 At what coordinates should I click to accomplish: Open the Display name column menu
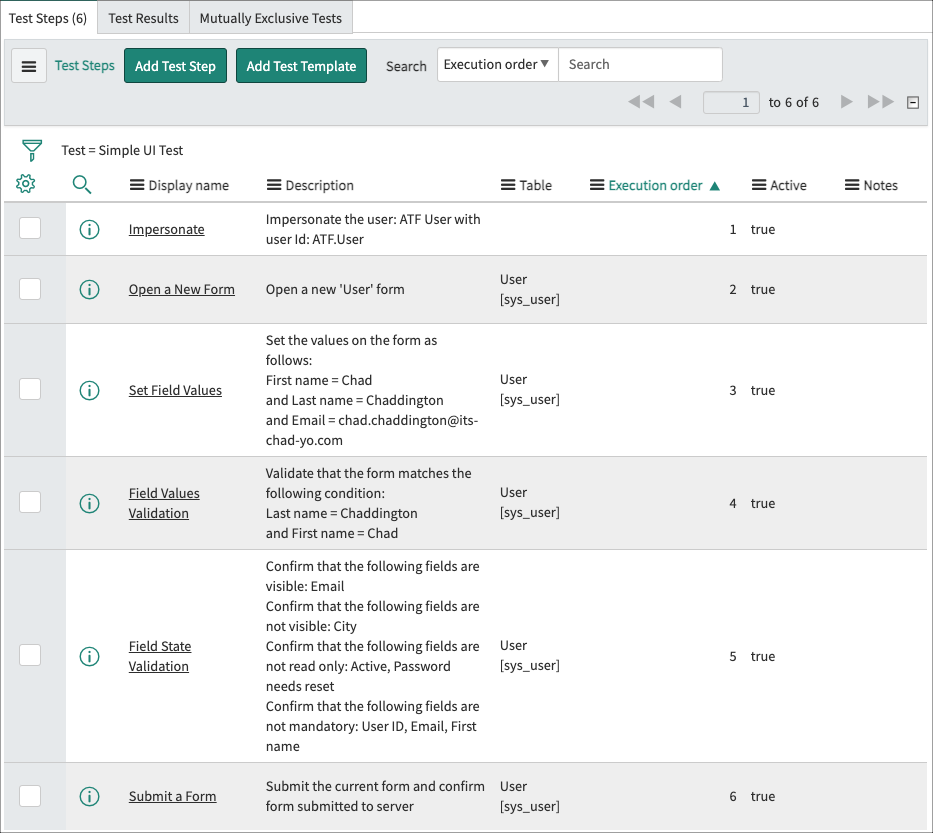(135, 185)
